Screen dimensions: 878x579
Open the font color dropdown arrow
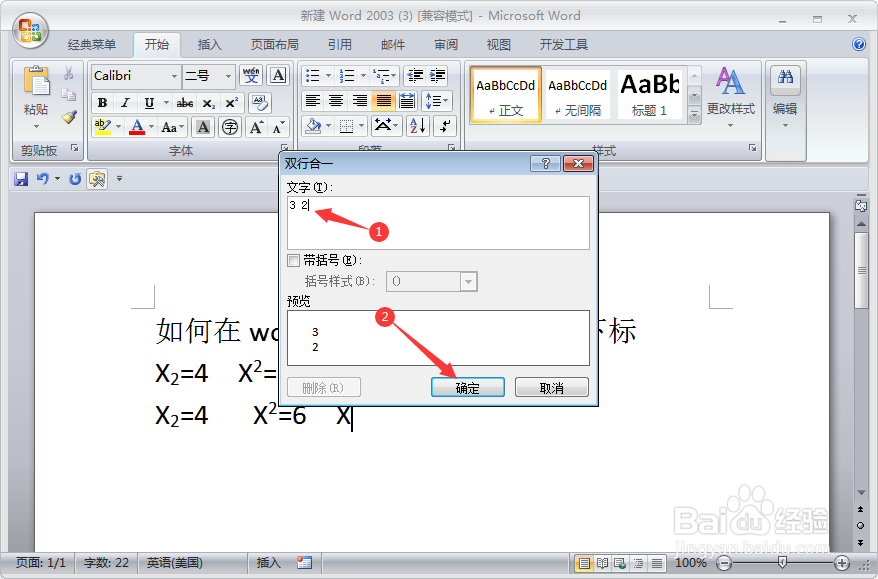pyautogui.click(x=151, y=127)
